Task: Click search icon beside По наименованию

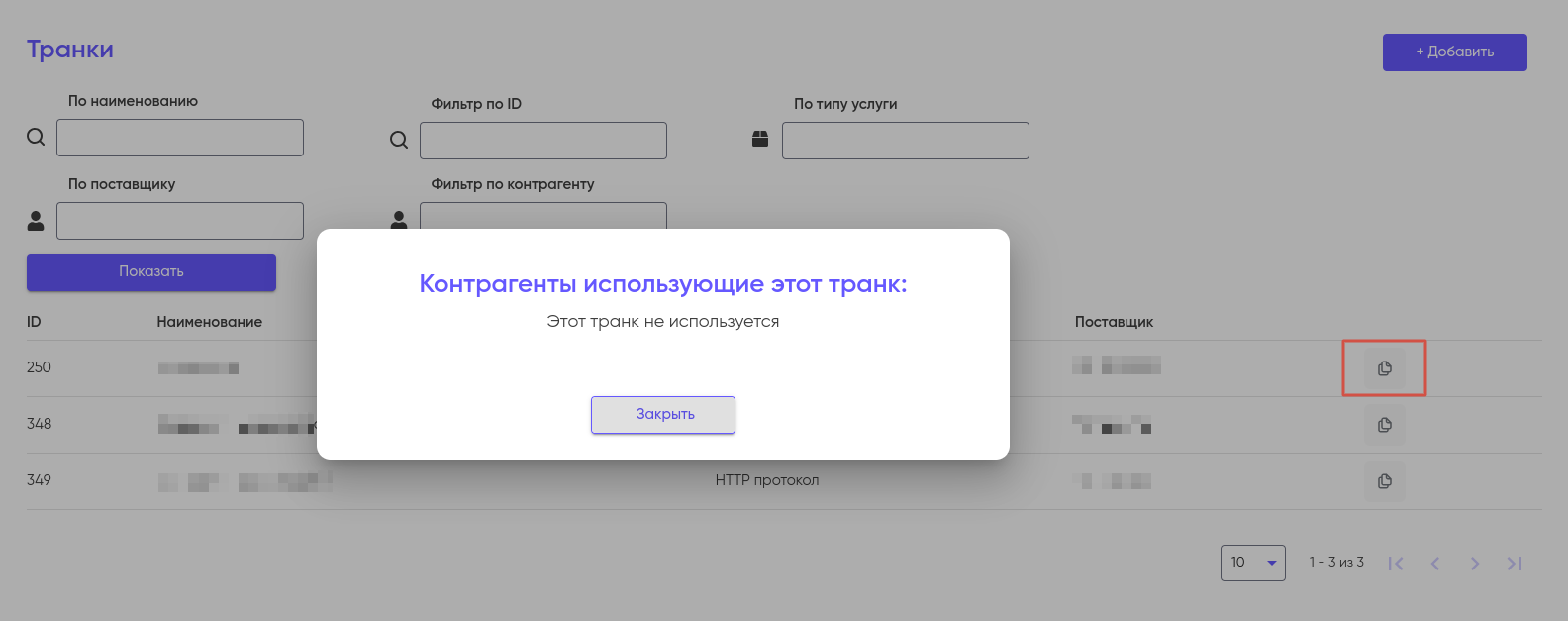Action: point(36,138)
